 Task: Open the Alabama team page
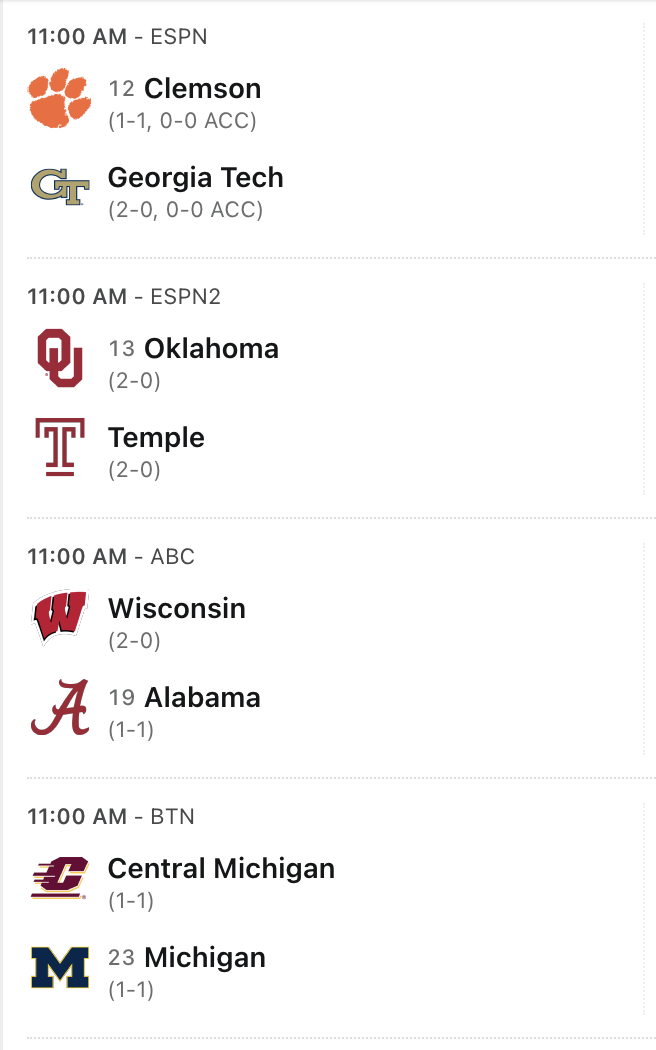[202, 698]
